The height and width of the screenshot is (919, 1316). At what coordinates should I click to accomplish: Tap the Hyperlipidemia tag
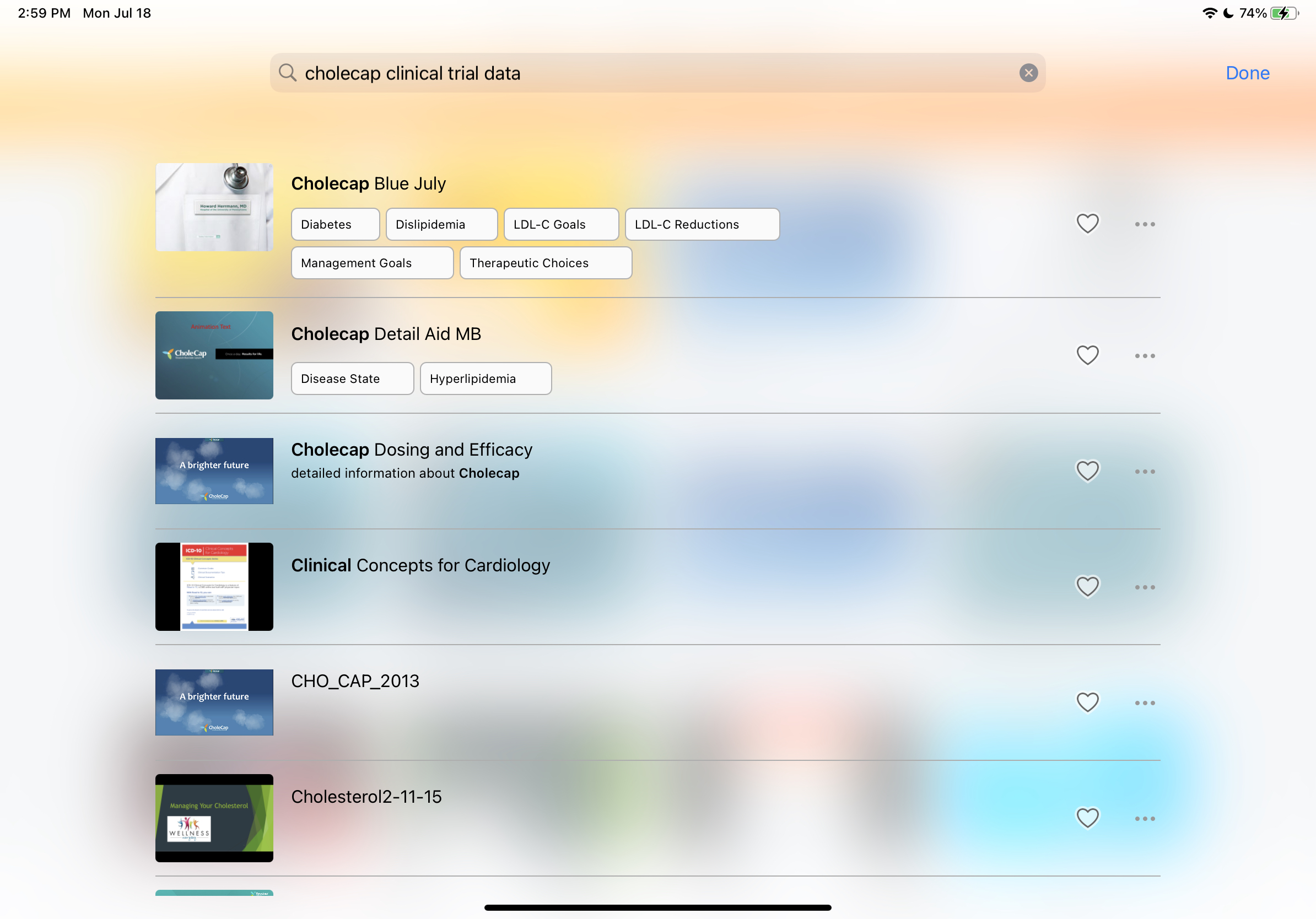[486, 379]
